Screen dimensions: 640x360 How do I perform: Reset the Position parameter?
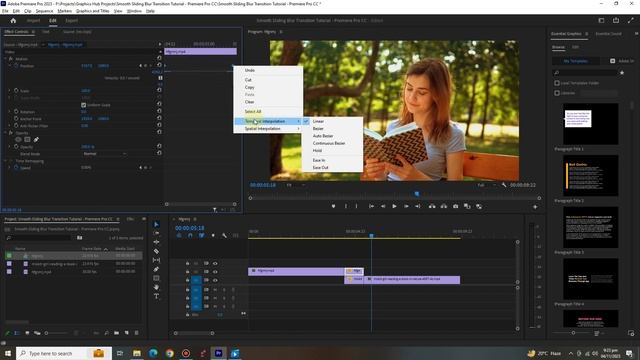point(159,65)
